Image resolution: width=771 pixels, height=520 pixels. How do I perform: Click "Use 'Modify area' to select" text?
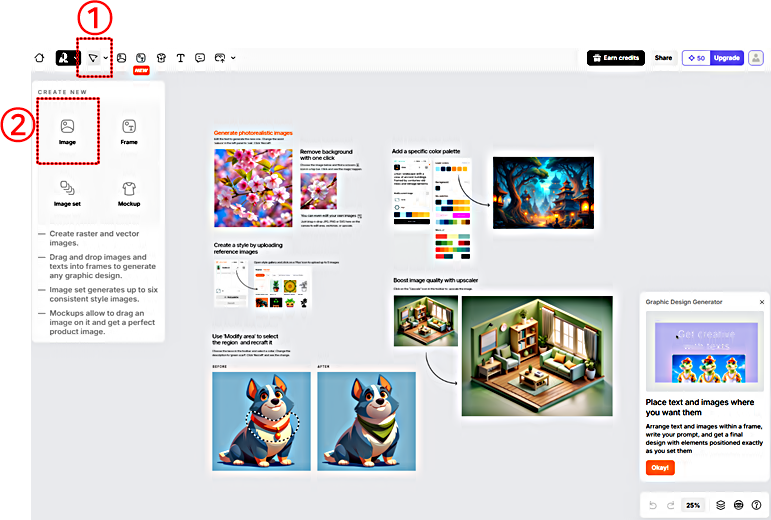point(245,336)
